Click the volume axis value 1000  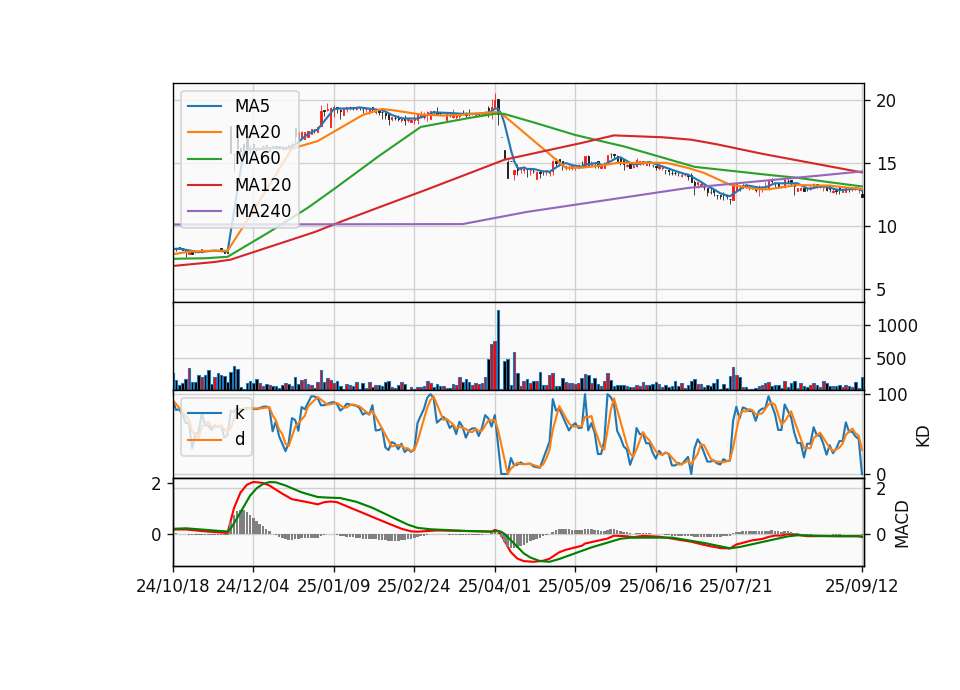click(x=898, y=326)
